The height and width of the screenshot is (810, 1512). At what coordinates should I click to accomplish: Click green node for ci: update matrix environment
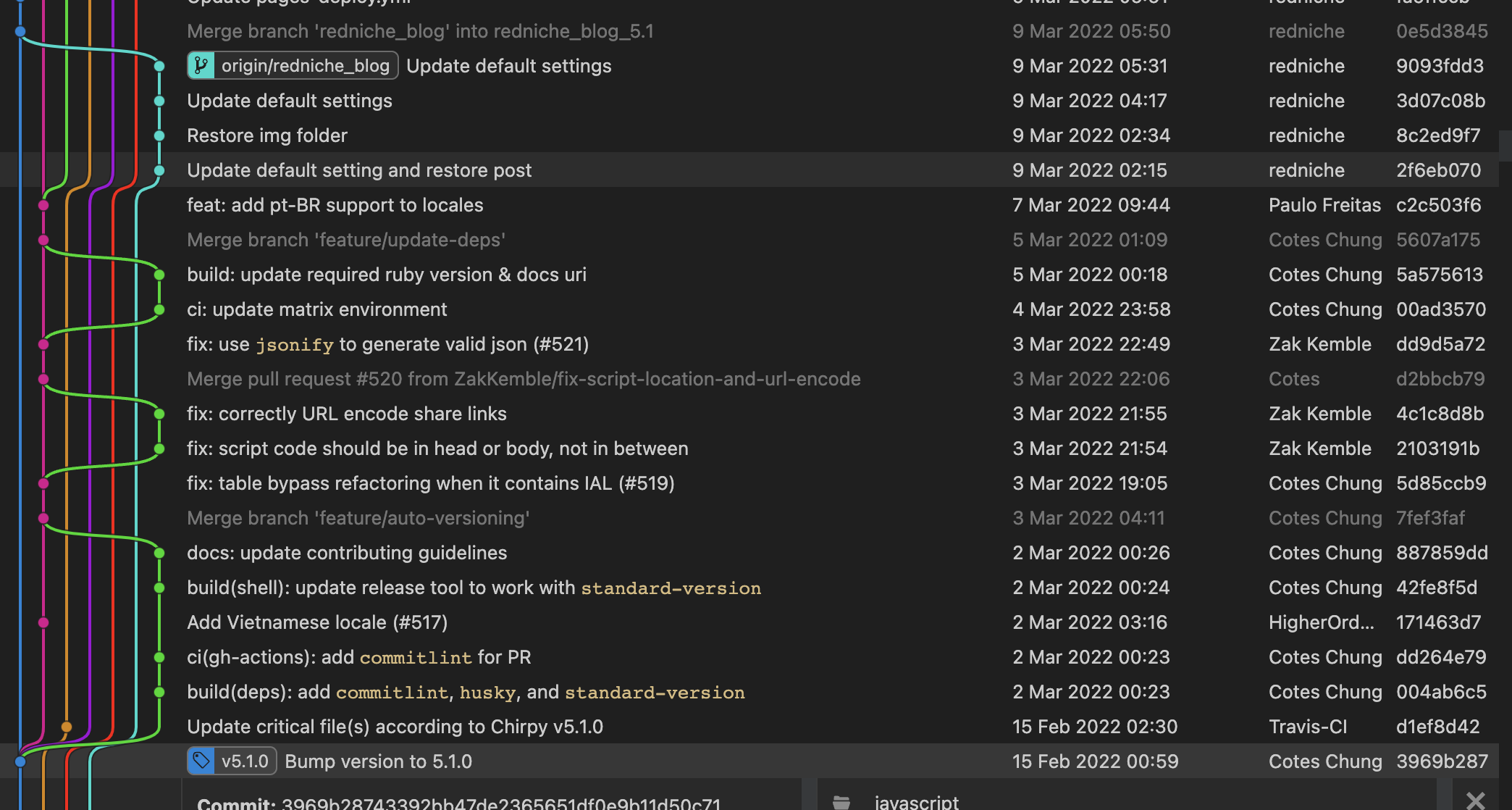(x=159, y=309)
